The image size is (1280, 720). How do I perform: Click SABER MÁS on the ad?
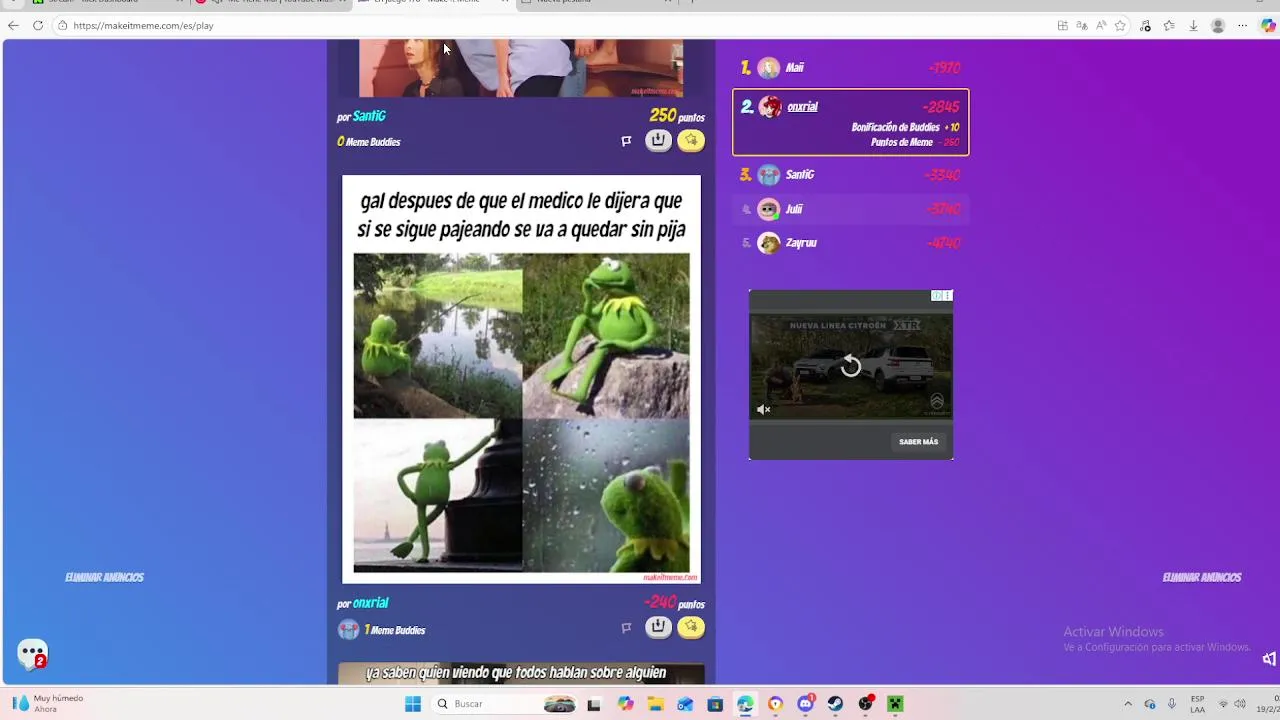coord(918,442)
